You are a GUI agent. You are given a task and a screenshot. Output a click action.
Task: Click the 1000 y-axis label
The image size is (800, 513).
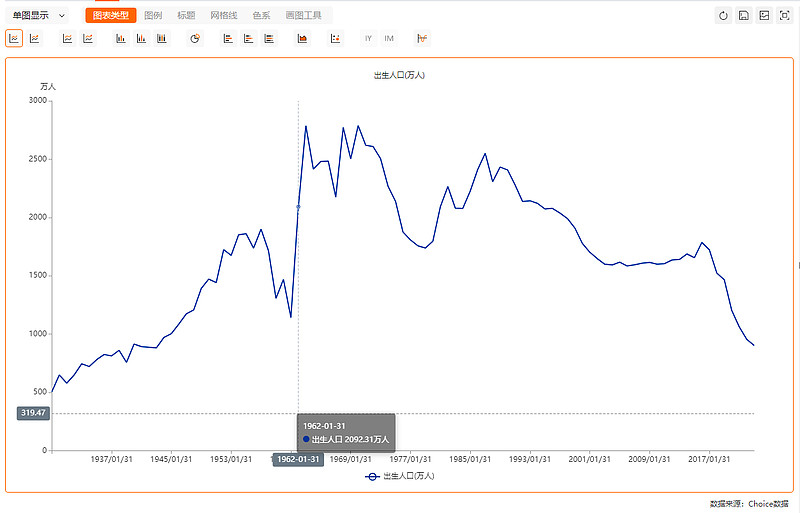click(x=38, y=333)
